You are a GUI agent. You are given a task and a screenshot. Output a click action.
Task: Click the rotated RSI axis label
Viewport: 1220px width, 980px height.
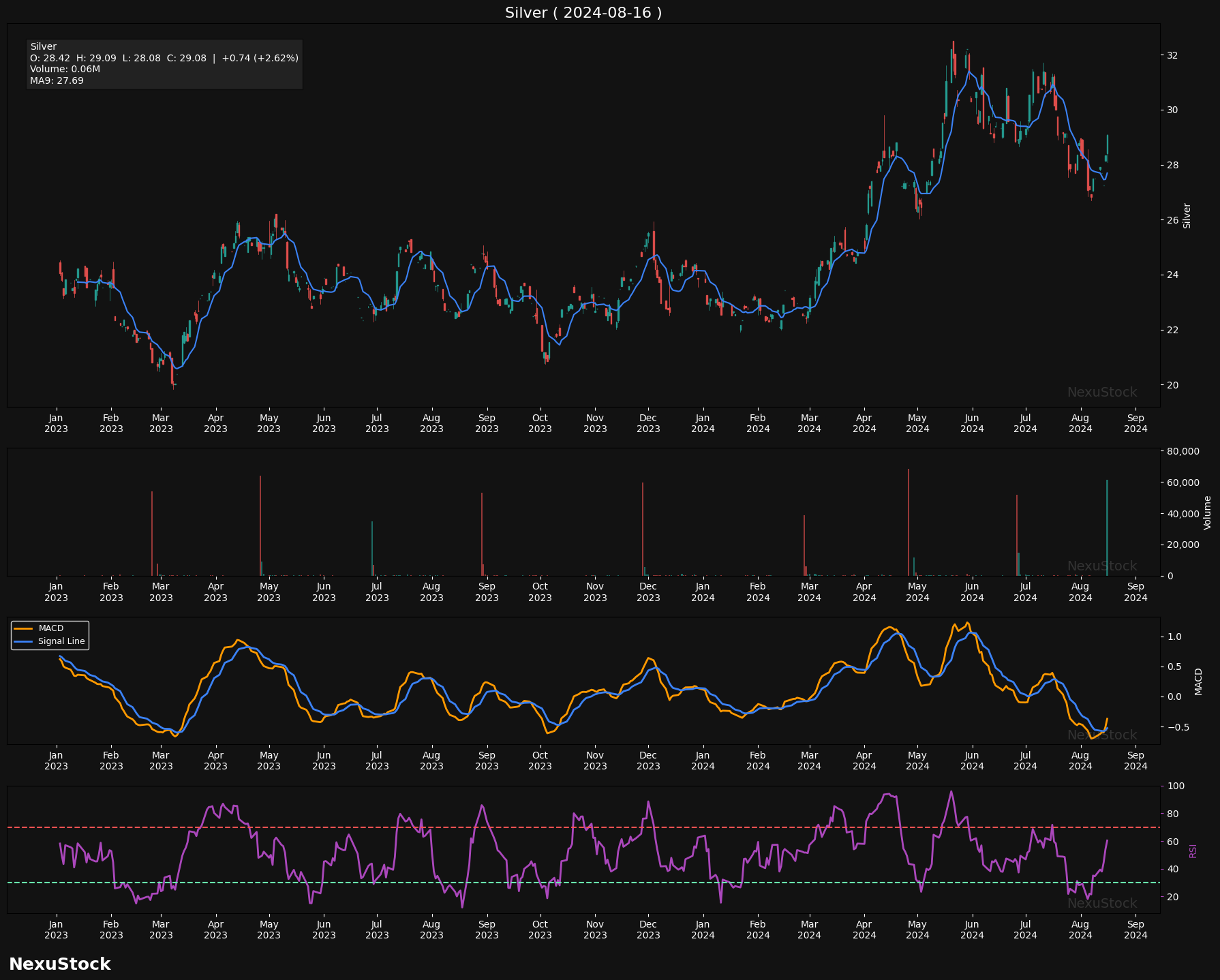pos(1193,851)
